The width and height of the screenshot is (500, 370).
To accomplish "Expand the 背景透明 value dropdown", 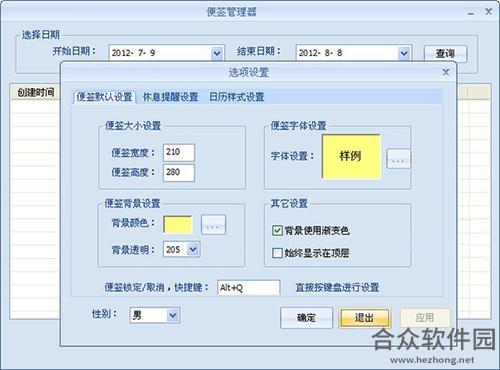I will pos(193,249).
